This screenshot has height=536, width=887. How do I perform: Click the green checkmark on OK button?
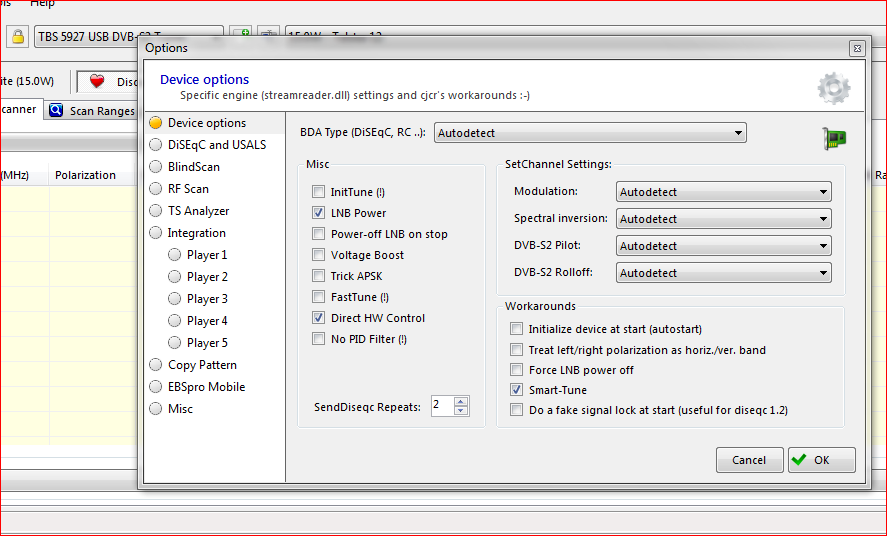(798, 460)
